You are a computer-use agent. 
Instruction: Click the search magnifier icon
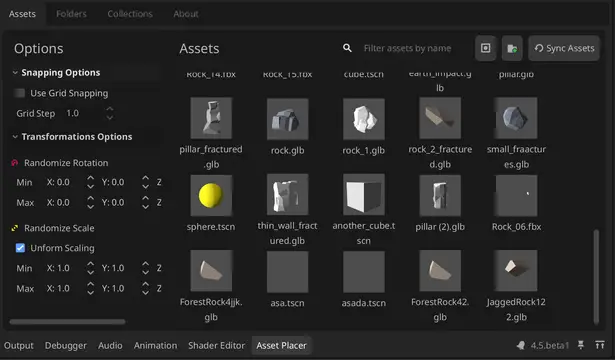point(347,48)
